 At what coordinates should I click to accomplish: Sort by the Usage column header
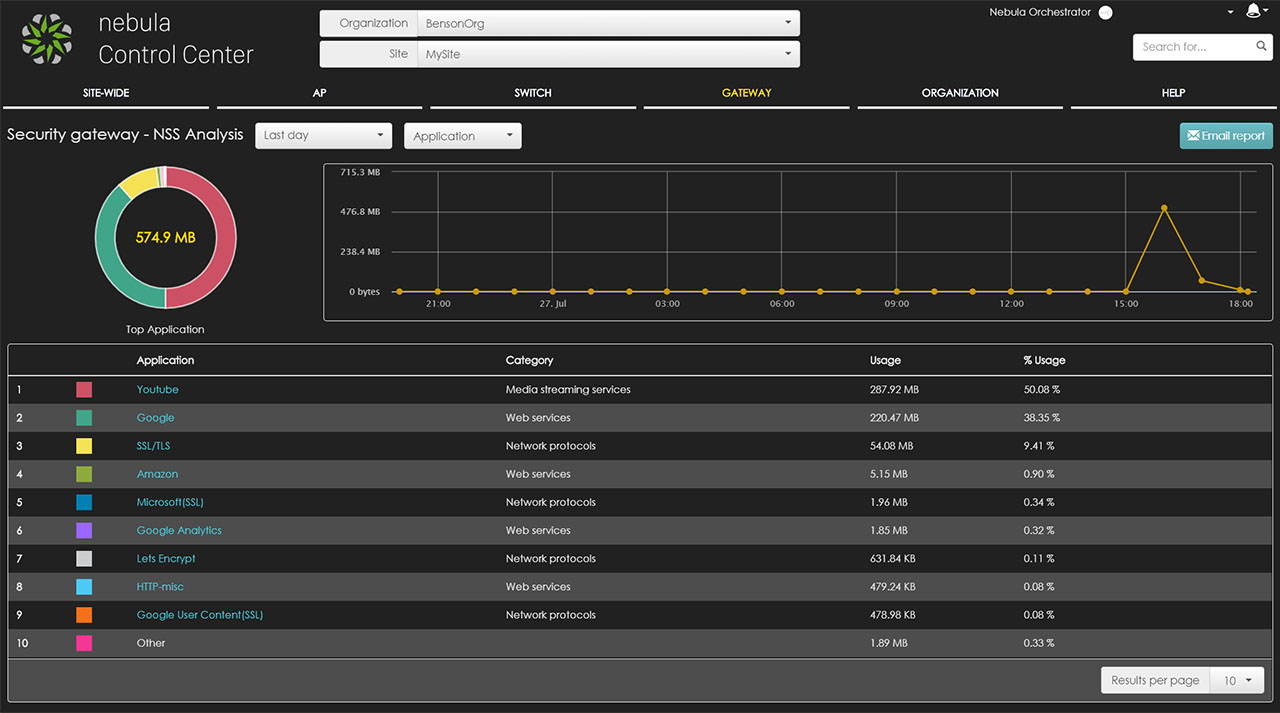(885, 360)
